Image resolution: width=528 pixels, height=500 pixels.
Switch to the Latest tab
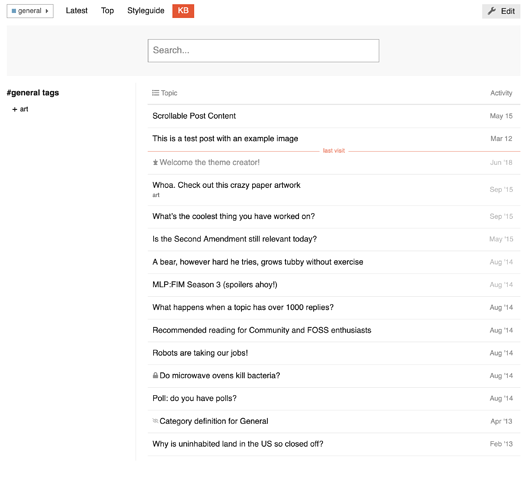click(x=76, y=11)
